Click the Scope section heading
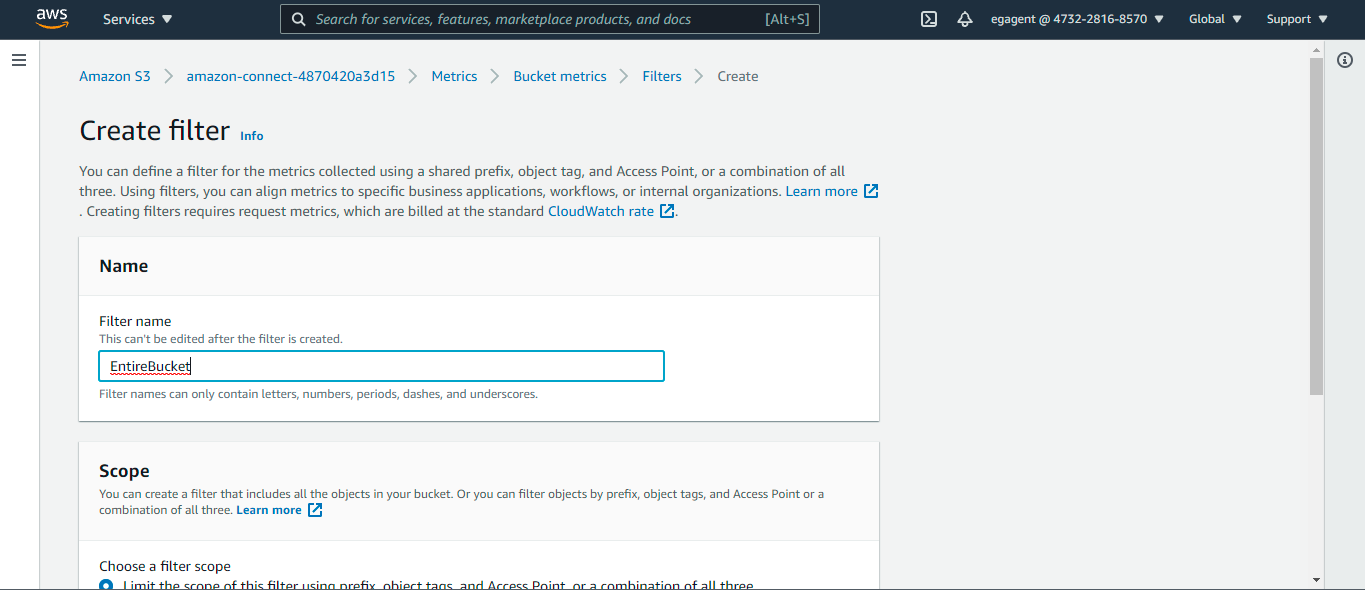Image resolution: width=1365 pixels, height=590 pixels. [x=124, y=471]
